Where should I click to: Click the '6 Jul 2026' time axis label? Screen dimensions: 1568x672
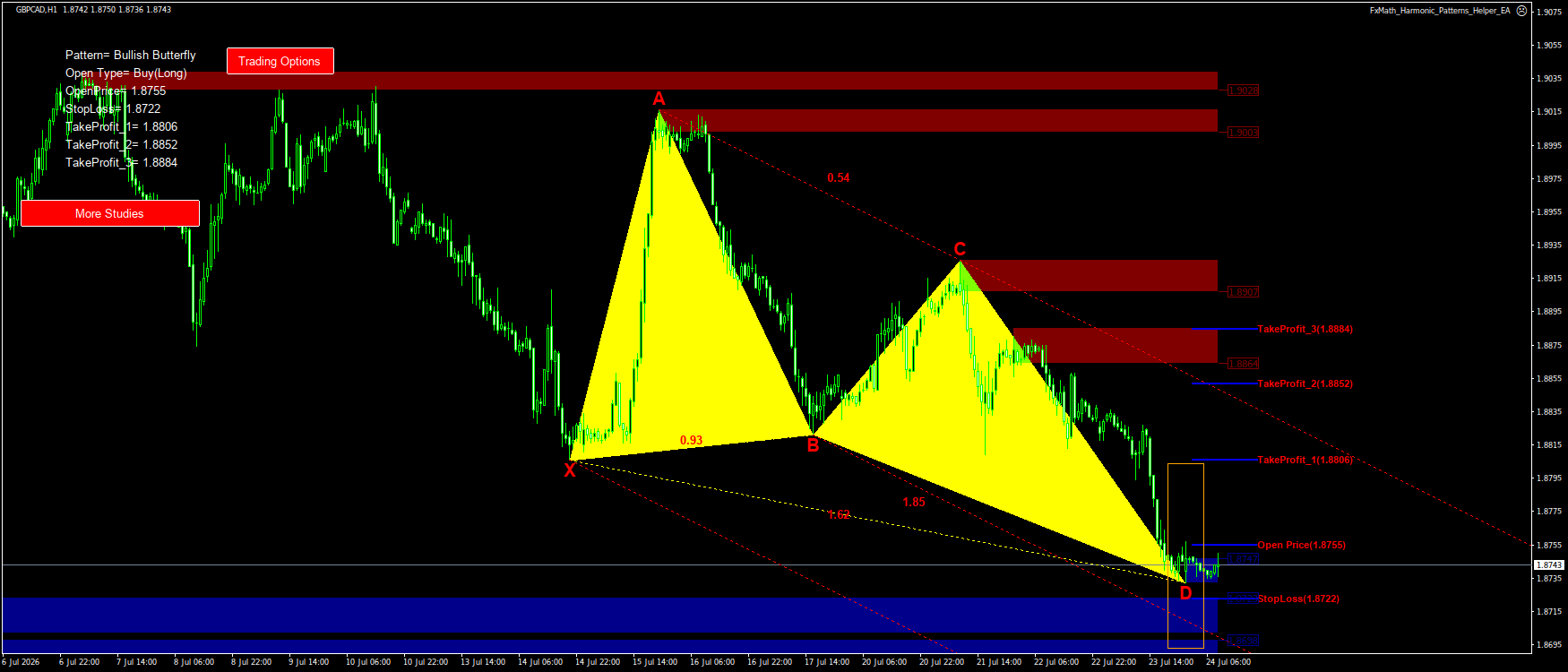pos(21,662)
